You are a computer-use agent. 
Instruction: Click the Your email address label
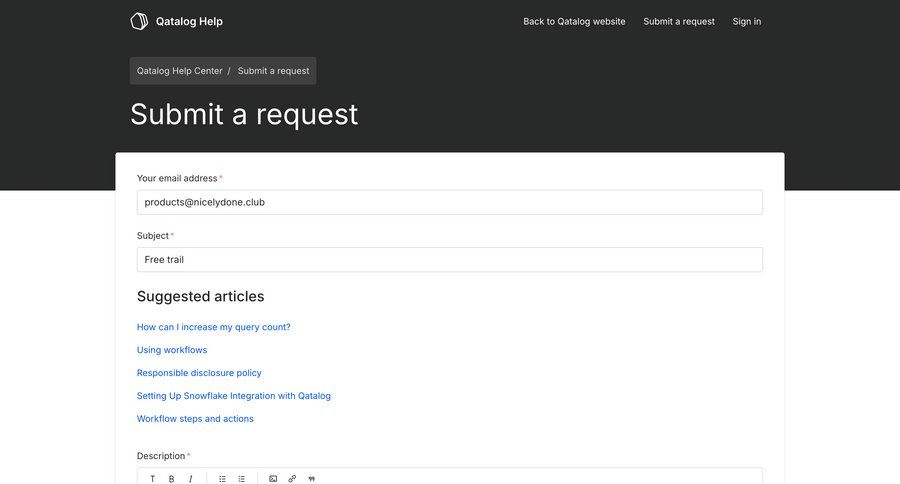pyautogui.click(x=177, y=178)
